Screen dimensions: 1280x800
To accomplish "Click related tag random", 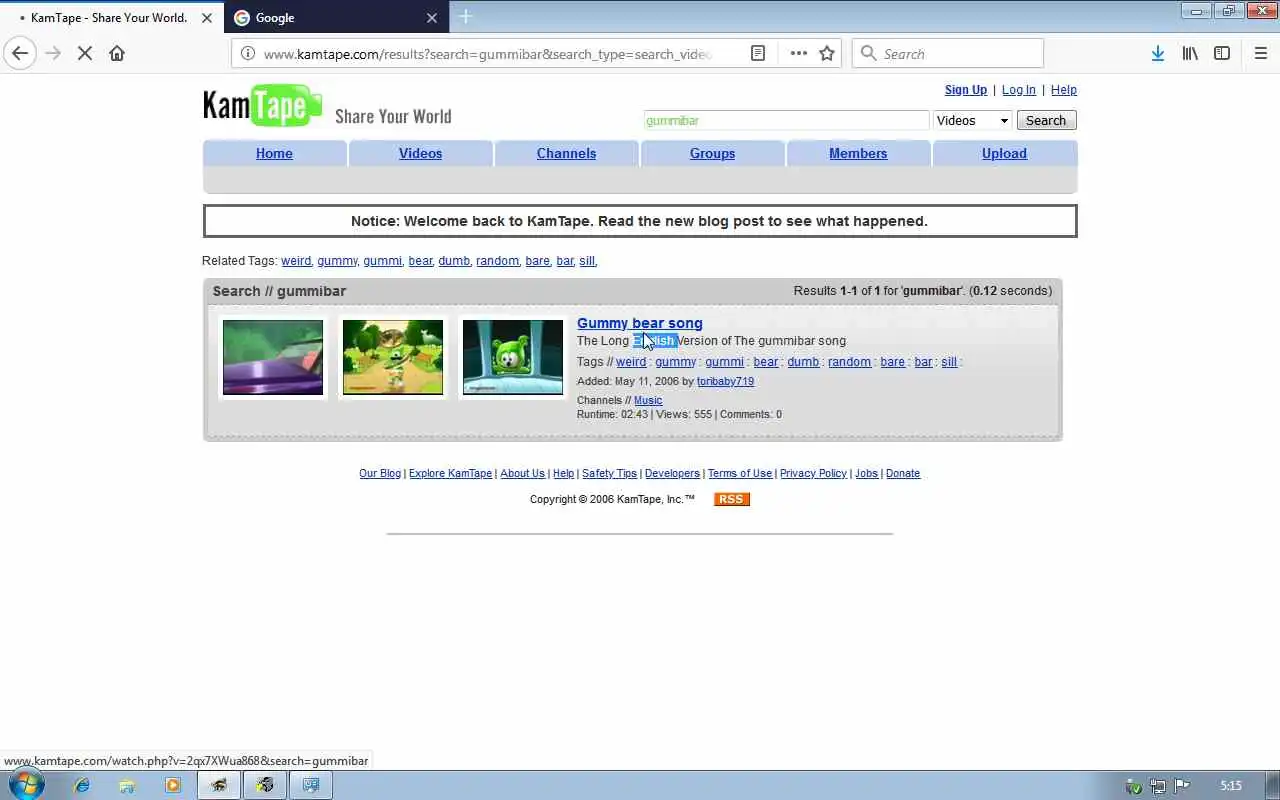I will coord(497,261).
